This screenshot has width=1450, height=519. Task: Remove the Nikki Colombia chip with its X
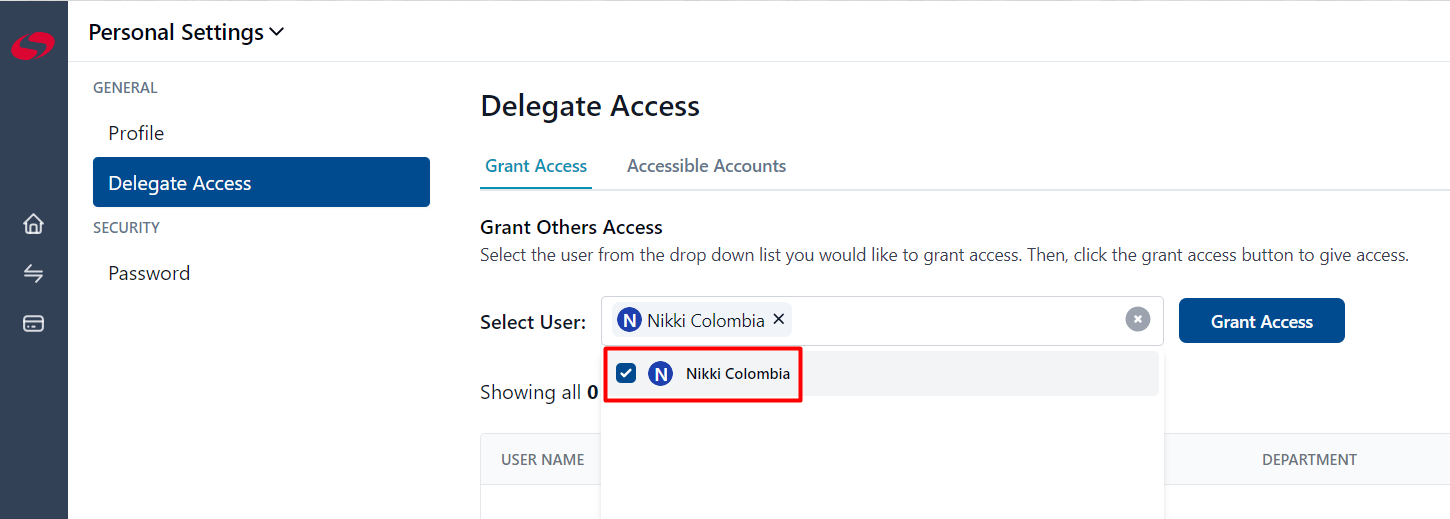pyautogui.click(x=779, y=319)
